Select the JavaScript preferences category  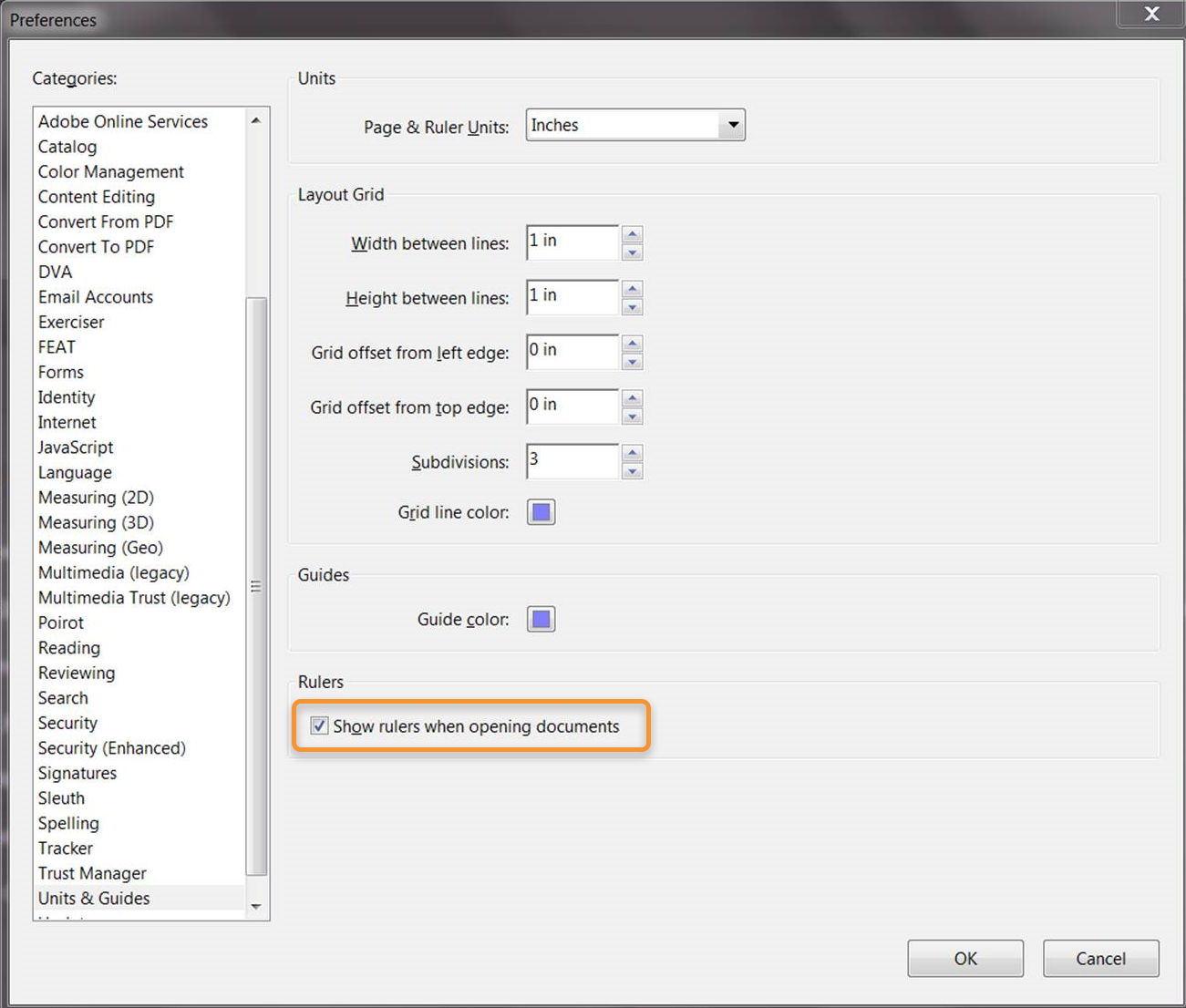(x=75, y=447)
